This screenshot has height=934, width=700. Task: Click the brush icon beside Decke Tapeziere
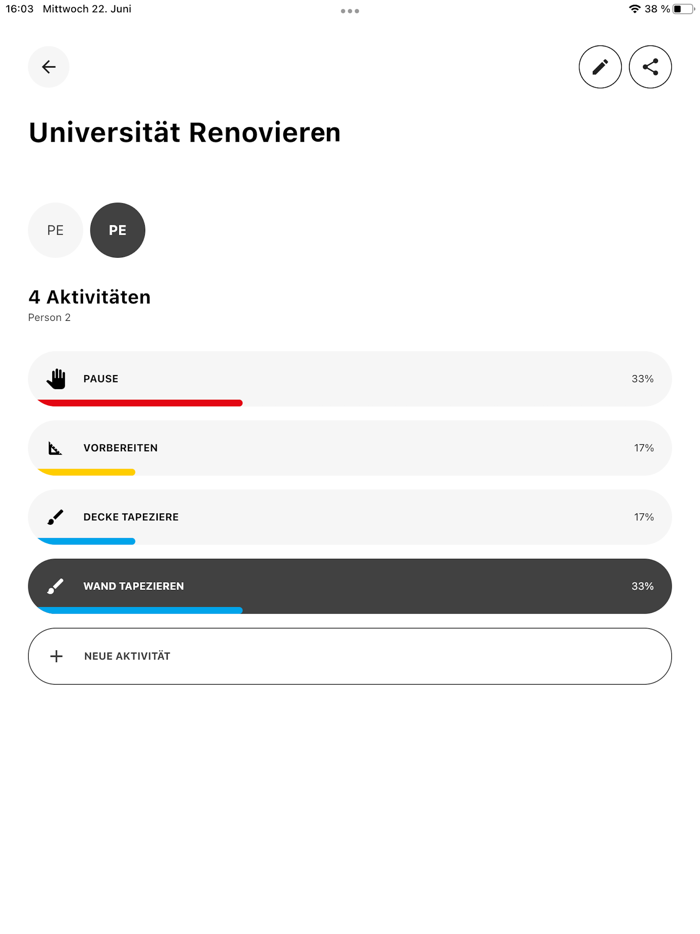coord(56,517)
